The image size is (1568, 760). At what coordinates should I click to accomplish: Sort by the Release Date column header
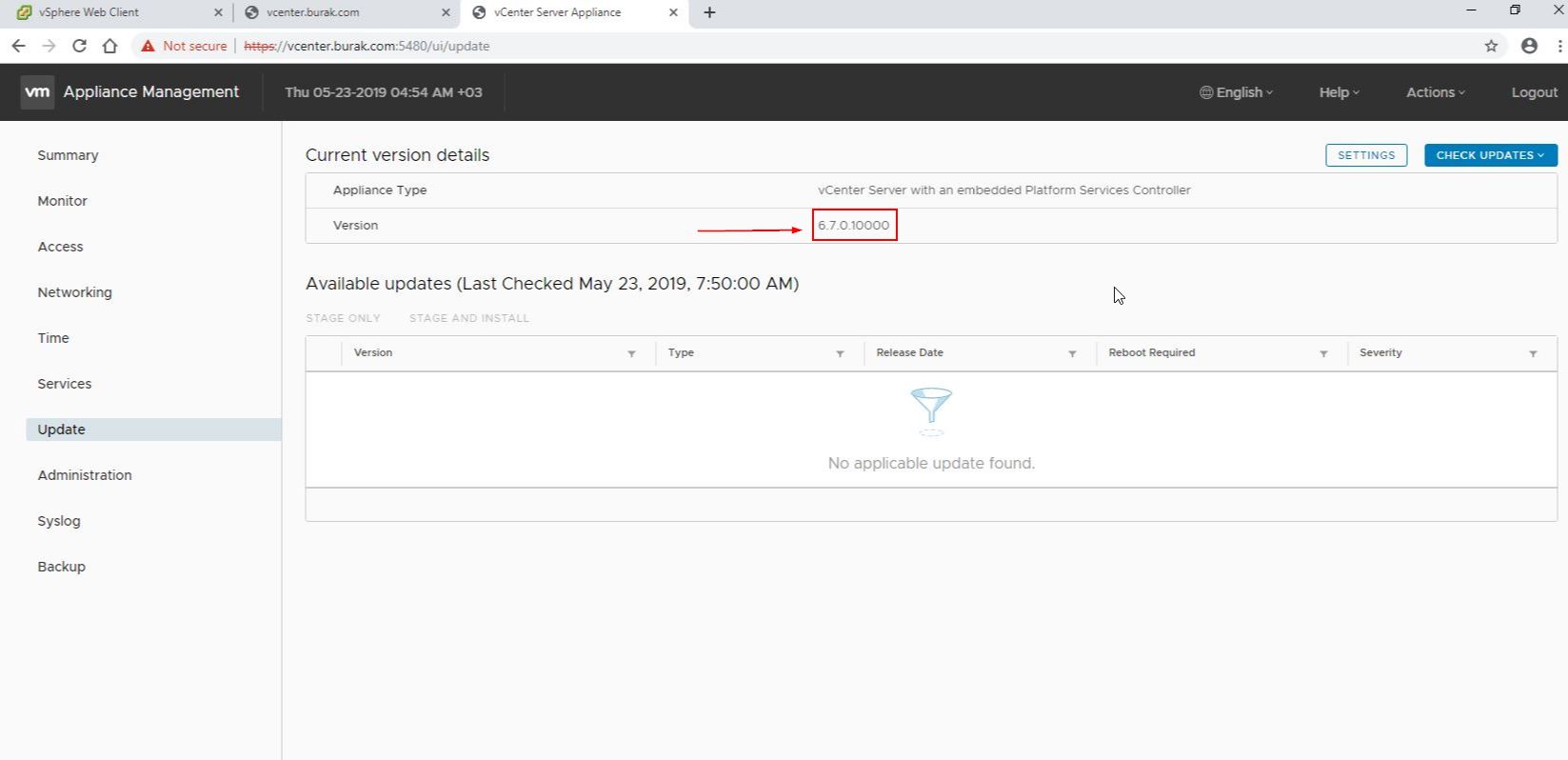tap(909, 352)
